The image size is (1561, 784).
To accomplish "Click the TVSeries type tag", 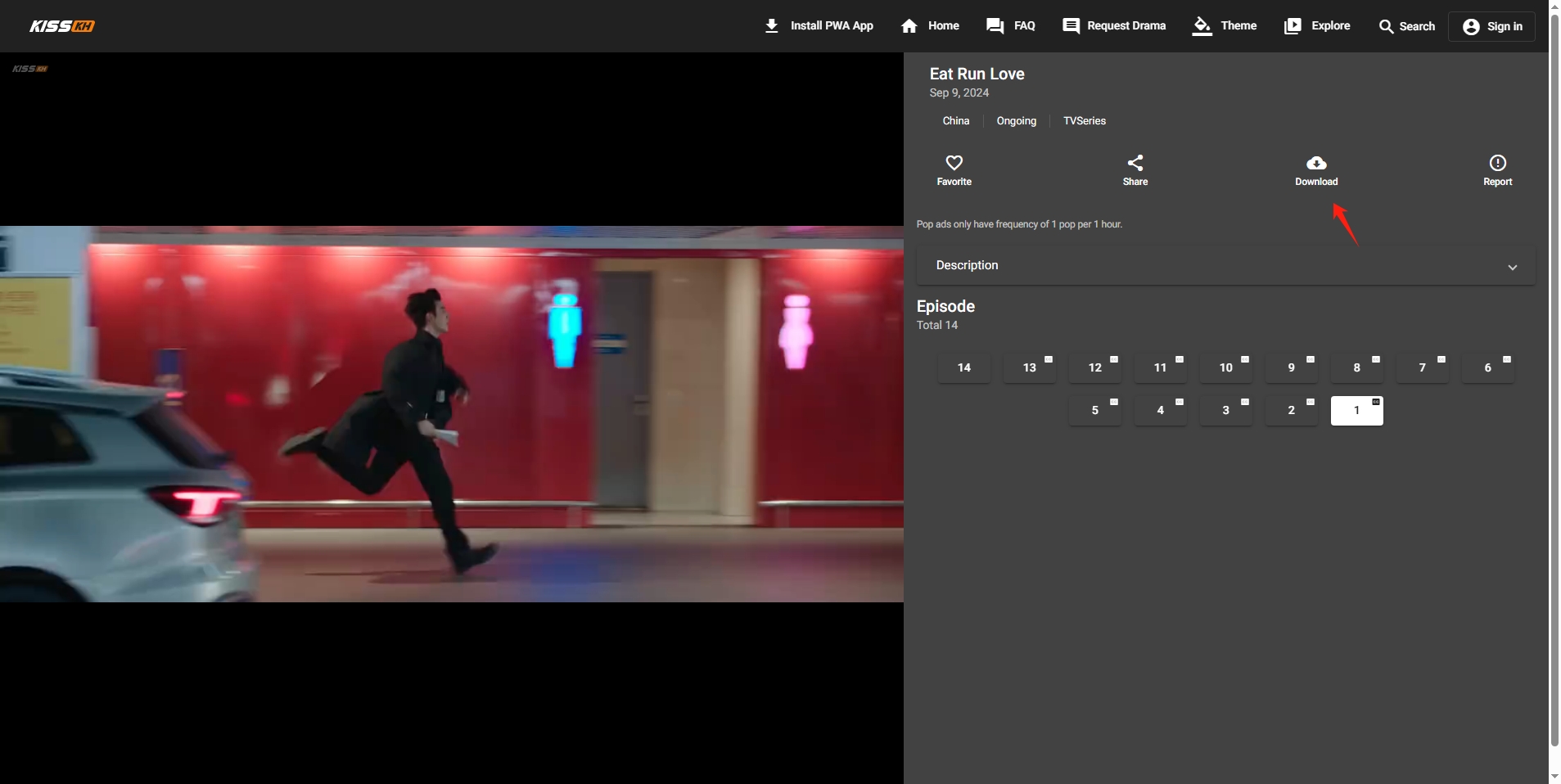I will [1084, 121].
